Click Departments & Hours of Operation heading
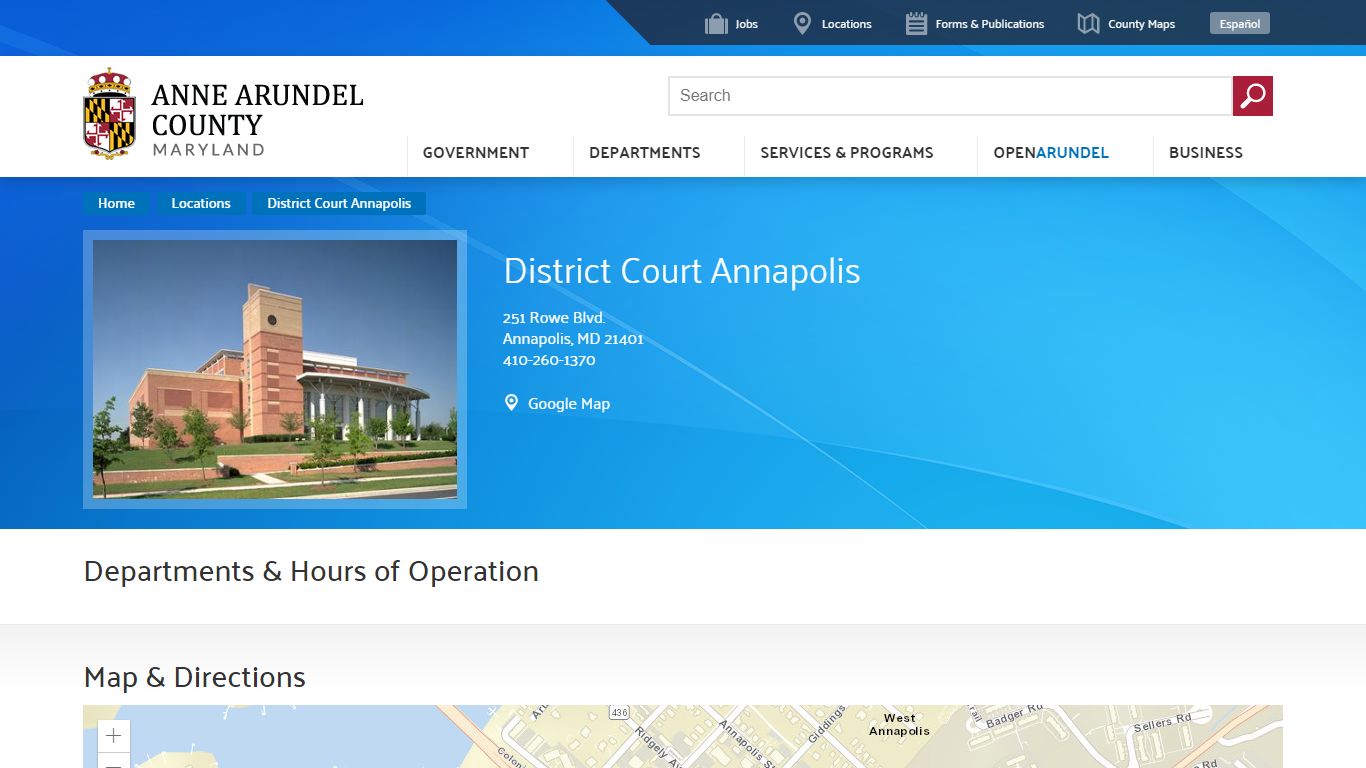Screen dimensions: 1366x768 [x=311, y=571]
